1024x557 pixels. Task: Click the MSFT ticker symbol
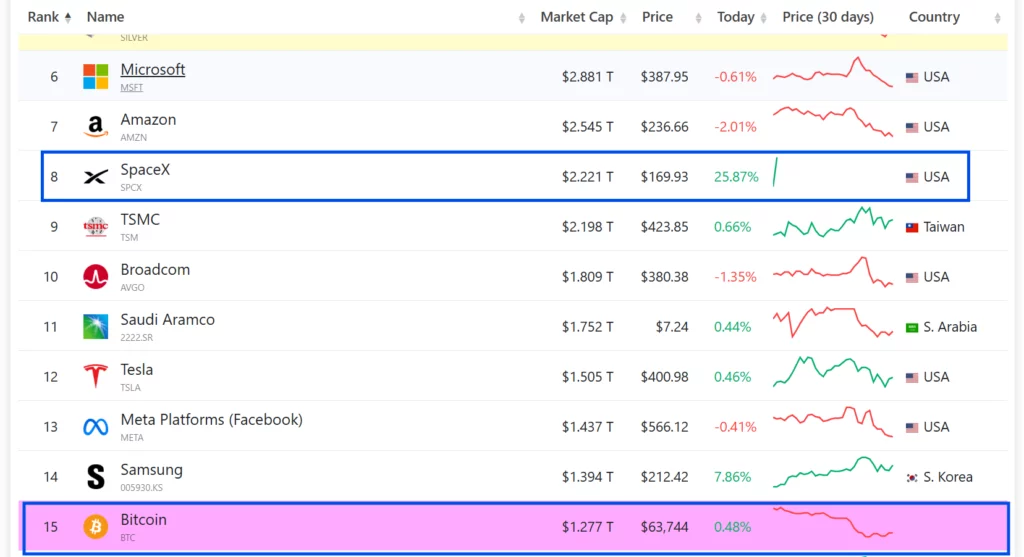coord(131,88)
